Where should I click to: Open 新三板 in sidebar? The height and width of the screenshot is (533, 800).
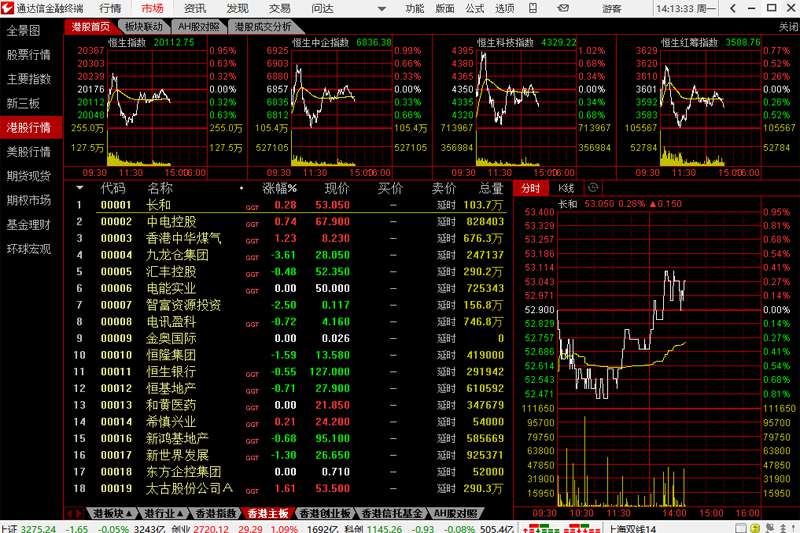23,104
